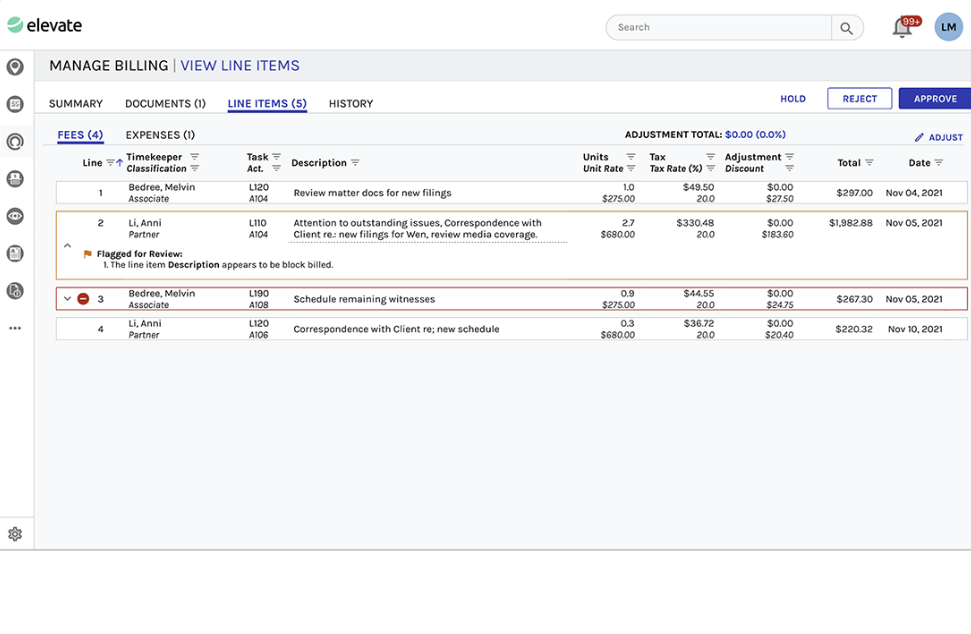The width and height of the screenshot is (971, 634).
Task: Open settings gear in the sidebar
Action: click(x=15, y=534)
